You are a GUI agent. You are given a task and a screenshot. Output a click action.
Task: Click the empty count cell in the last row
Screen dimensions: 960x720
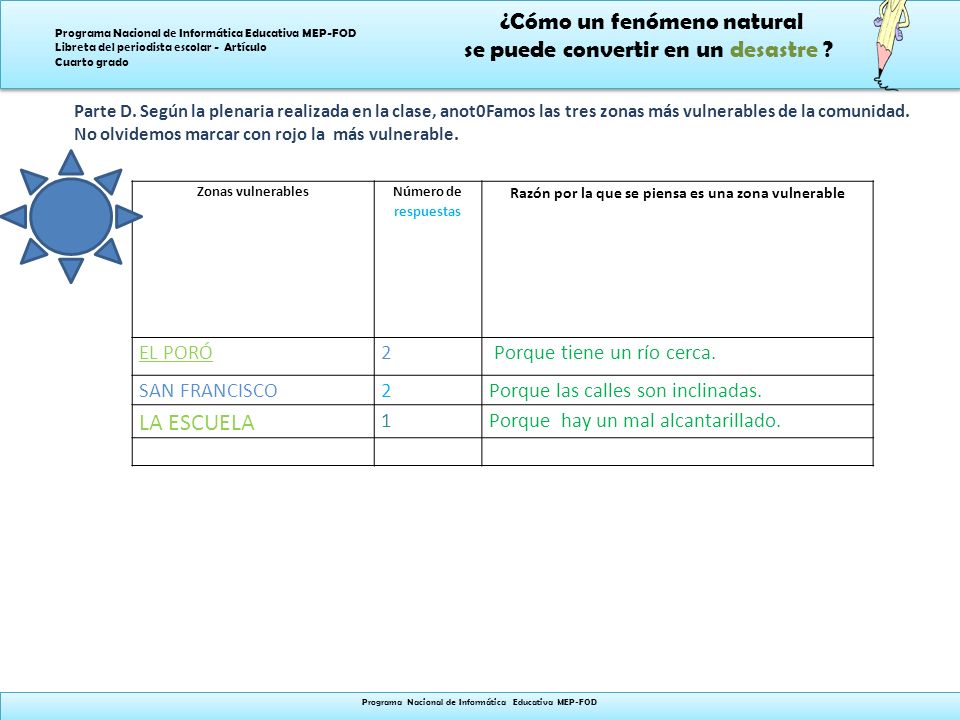[x=428, y=451]
